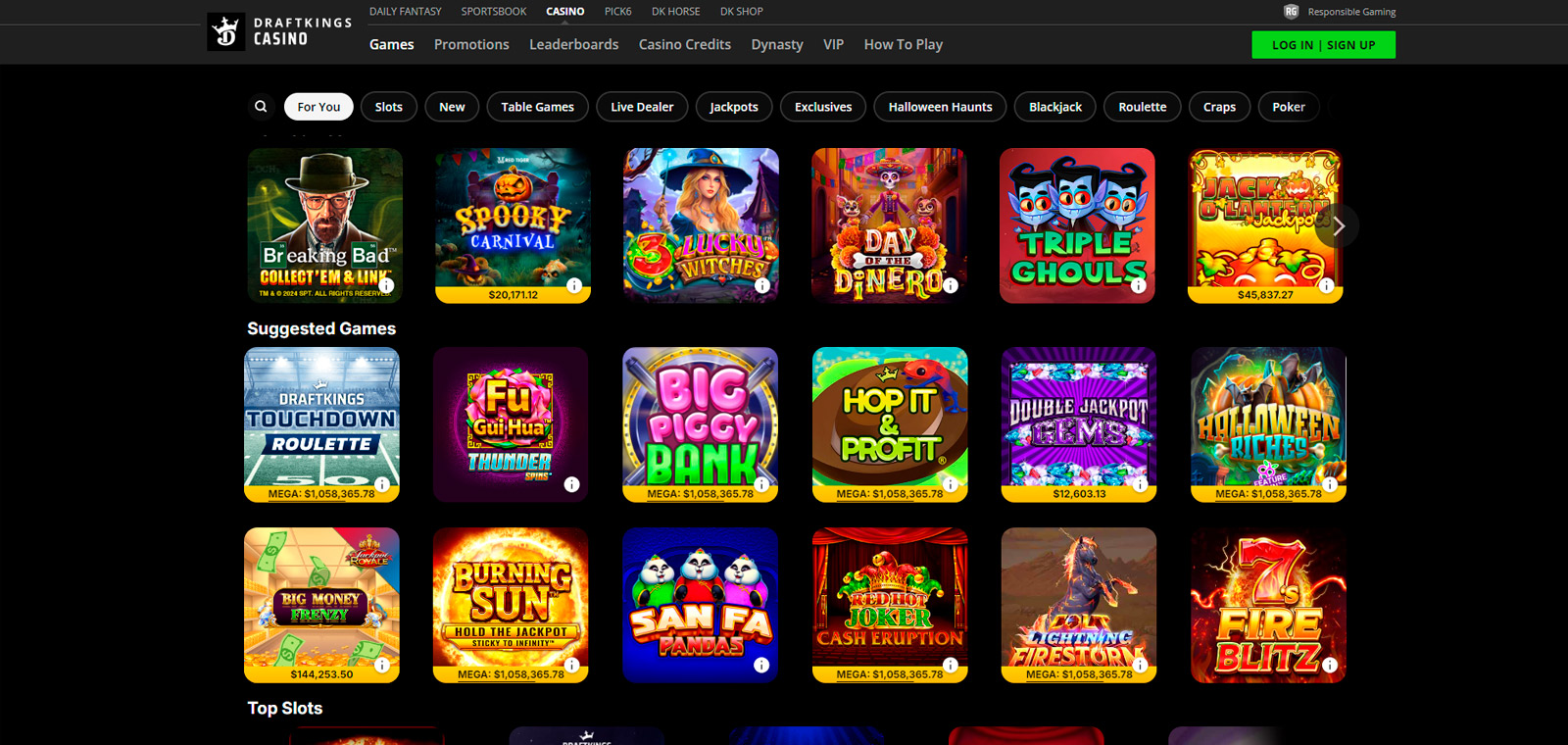View info for San Fa Pandas
The height and width of the screenshot is (745, 1568).
761,665
